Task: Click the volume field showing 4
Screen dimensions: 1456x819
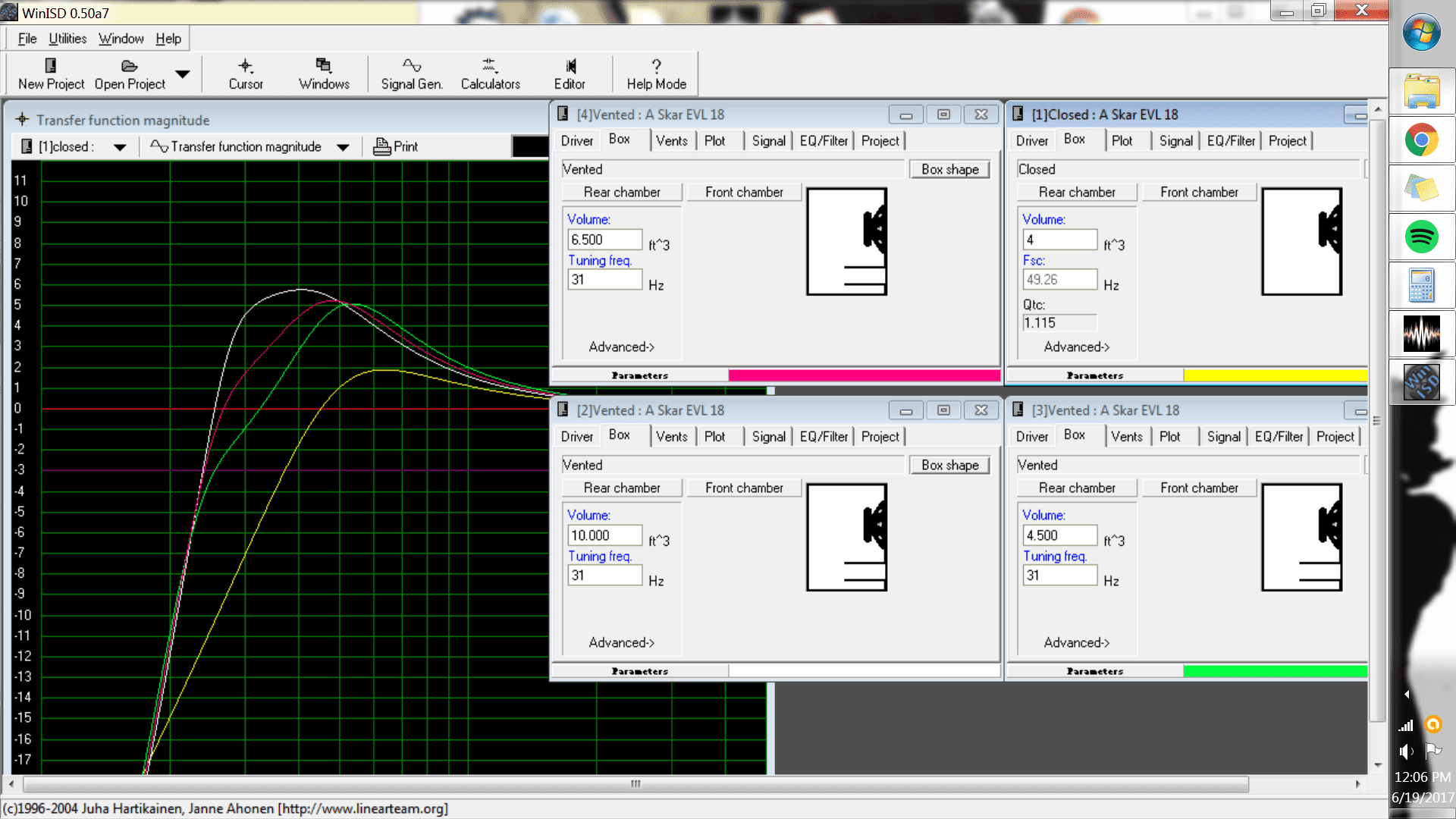Action: [x=1059, y=240]
